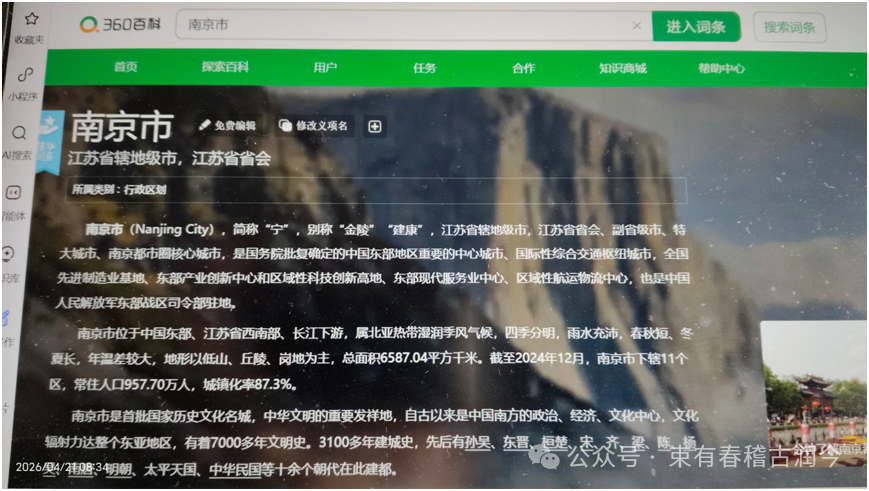Open the 收藏夹 favorites star icon

click(32, 19)
